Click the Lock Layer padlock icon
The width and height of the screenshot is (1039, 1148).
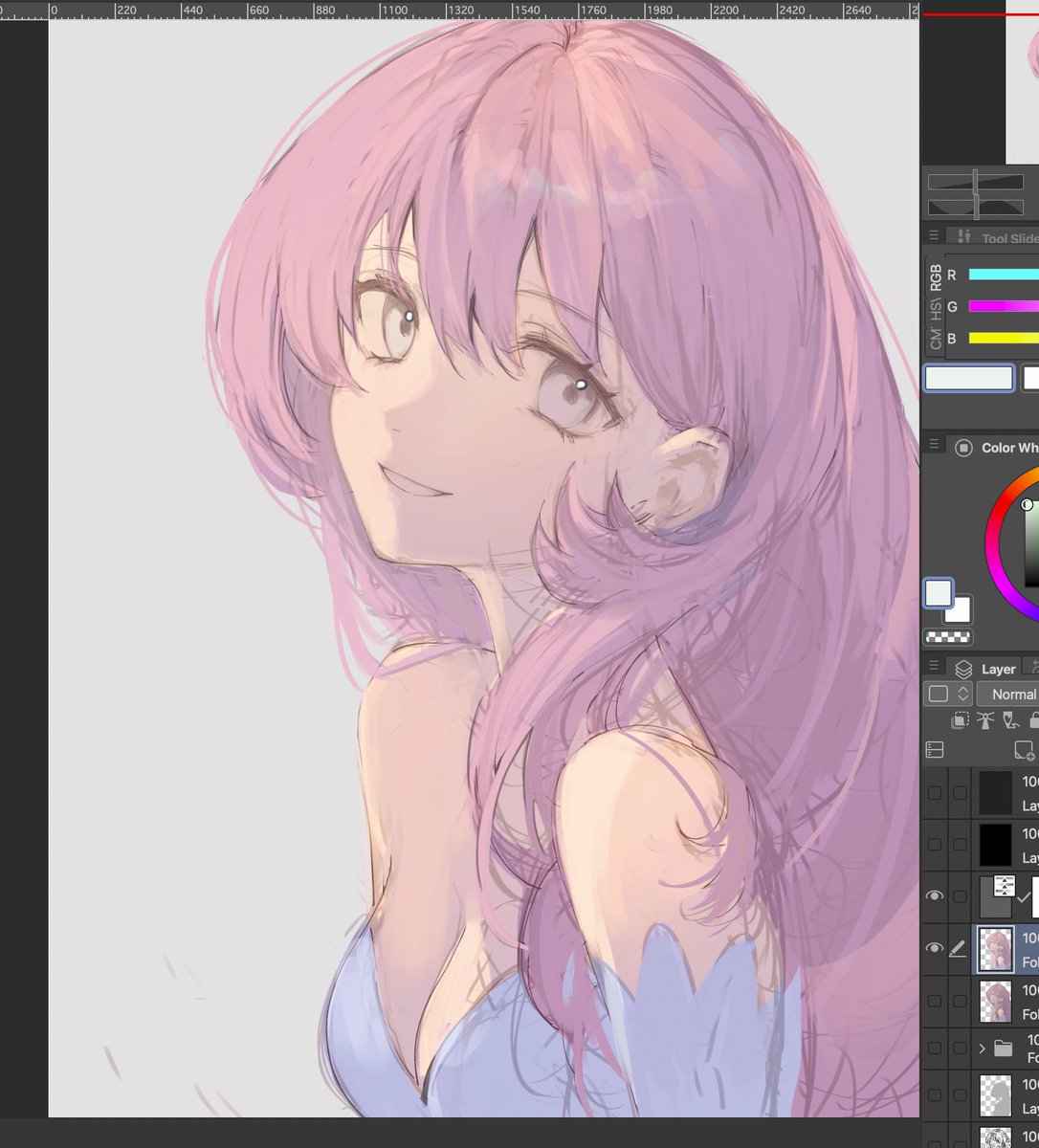pos(1033,721)
